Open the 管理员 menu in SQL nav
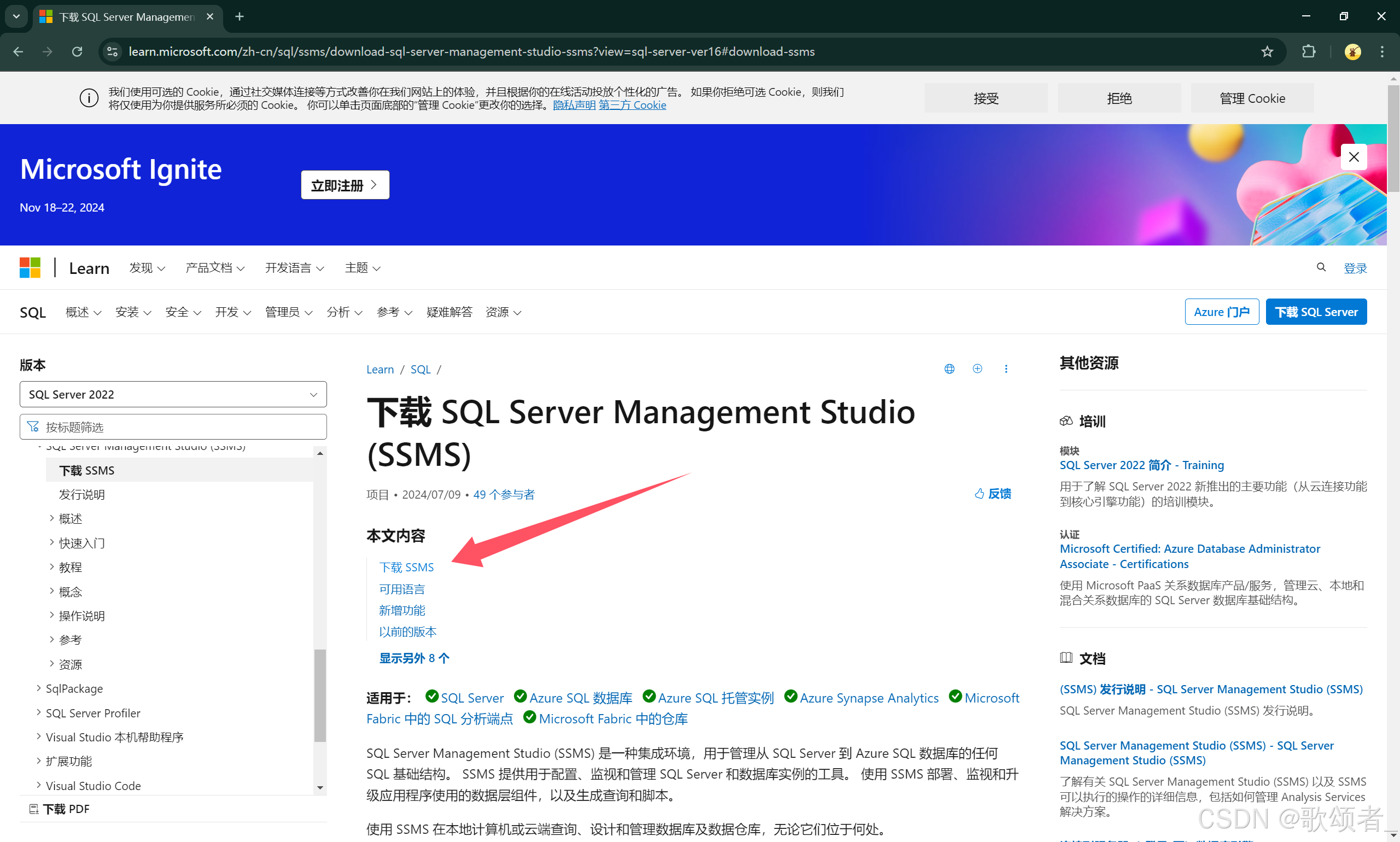 click(288, 312)
